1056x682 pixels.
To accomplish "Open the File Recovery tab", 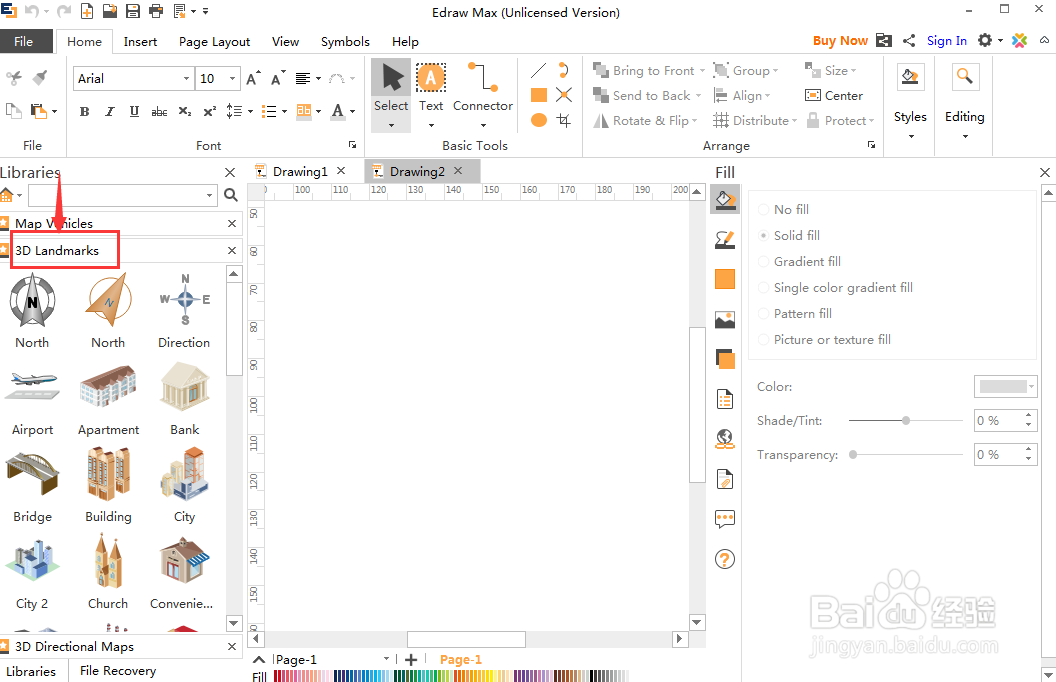I will [x=118, y=671].
